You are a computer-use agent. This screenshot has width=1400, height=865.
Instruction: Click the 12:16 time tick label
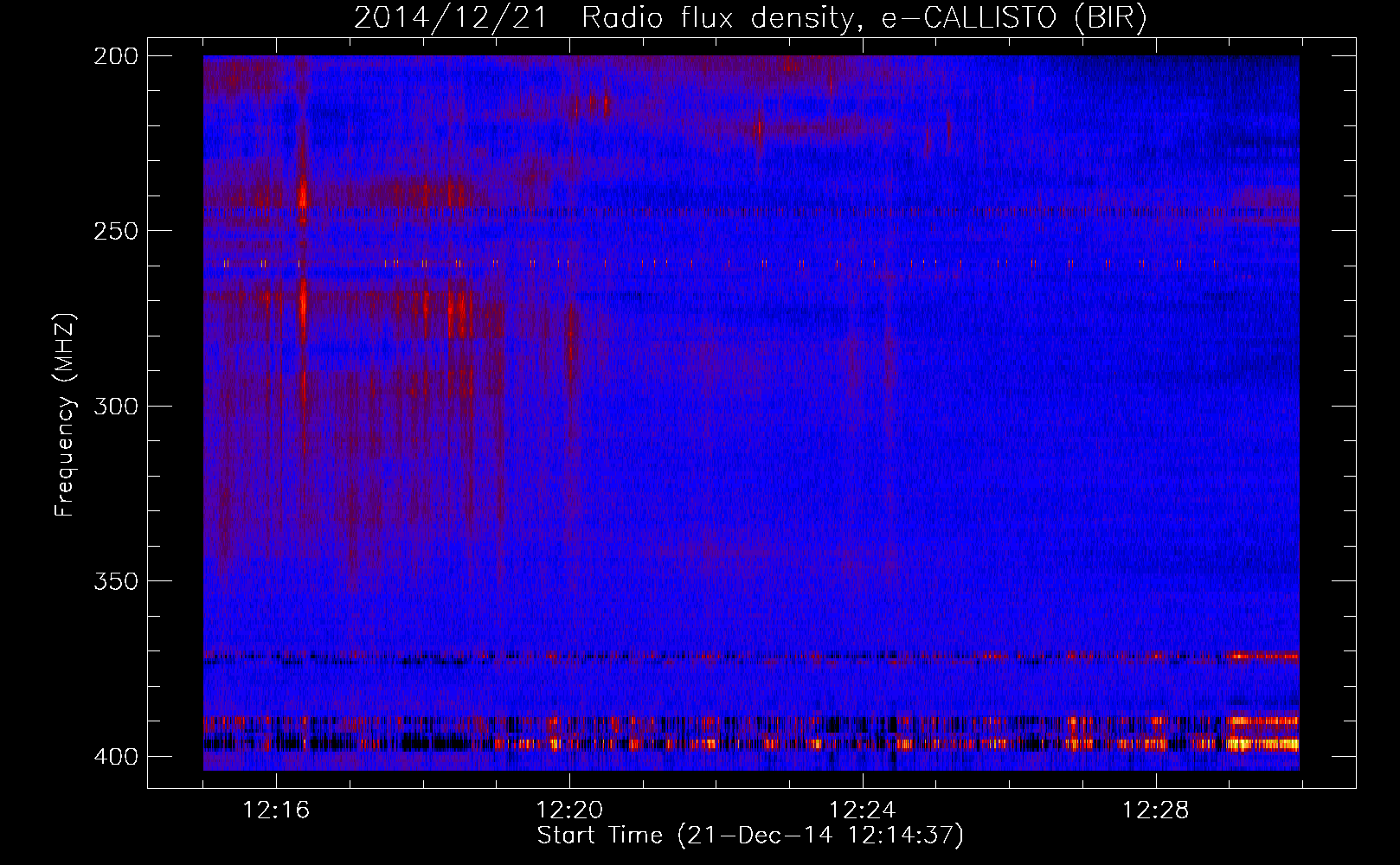[276, 811]
